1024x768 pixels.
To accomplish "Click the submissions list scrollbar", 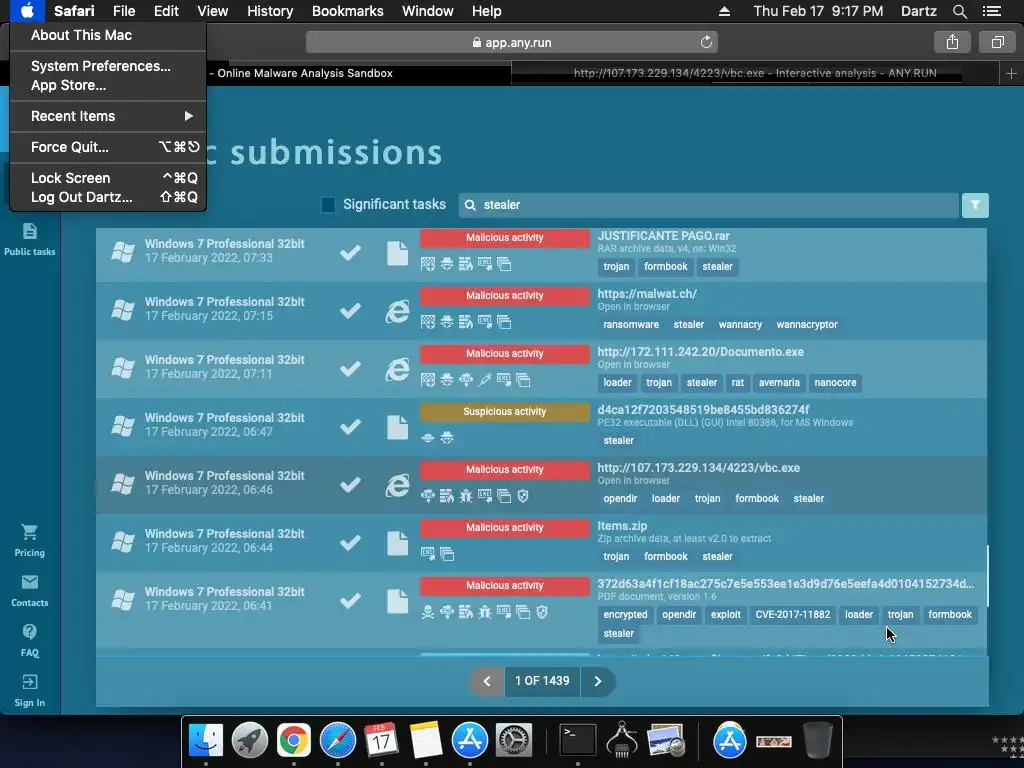I will pyautogui.click(x=987, y=576).
